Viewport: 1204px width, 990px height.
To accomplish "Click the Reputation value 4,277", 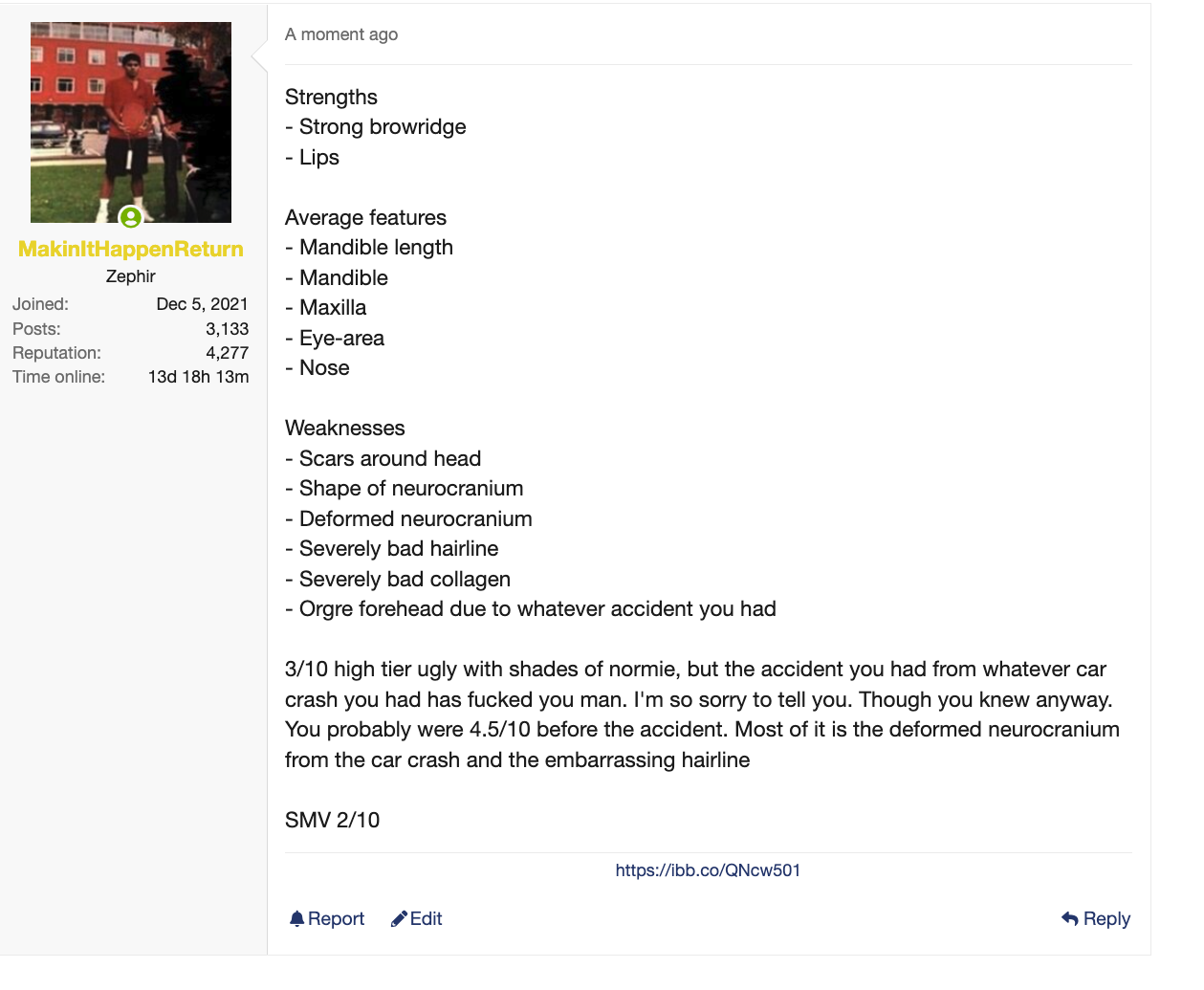I will tap(228, 353).
